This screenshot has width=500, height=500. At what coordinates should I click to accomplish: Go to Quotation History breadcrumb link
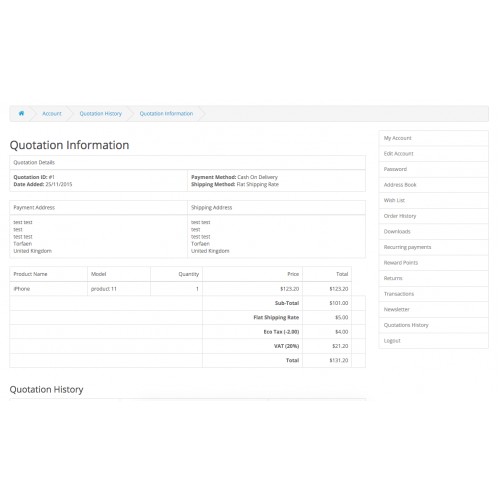click(101, 114)
